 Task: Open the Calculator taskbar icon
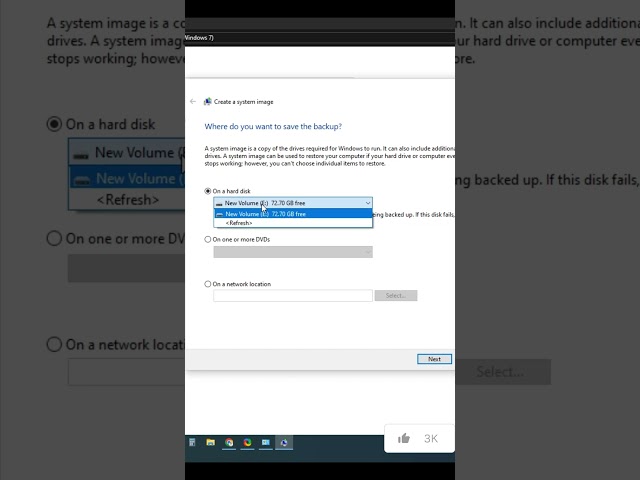click(192, 442)
